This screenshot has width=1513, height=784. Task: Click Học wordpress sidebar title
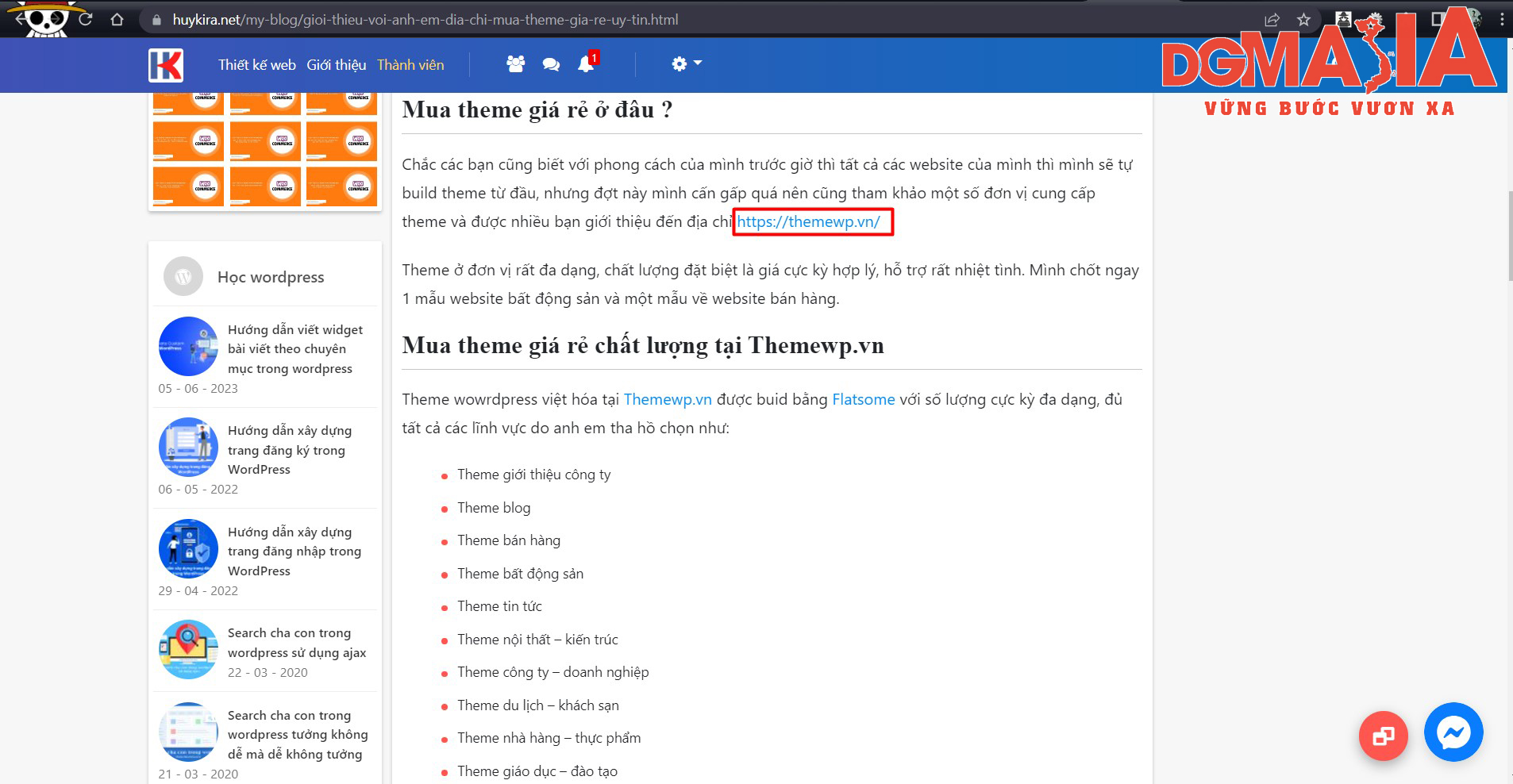pyautogui.click(x=271, y=277)
